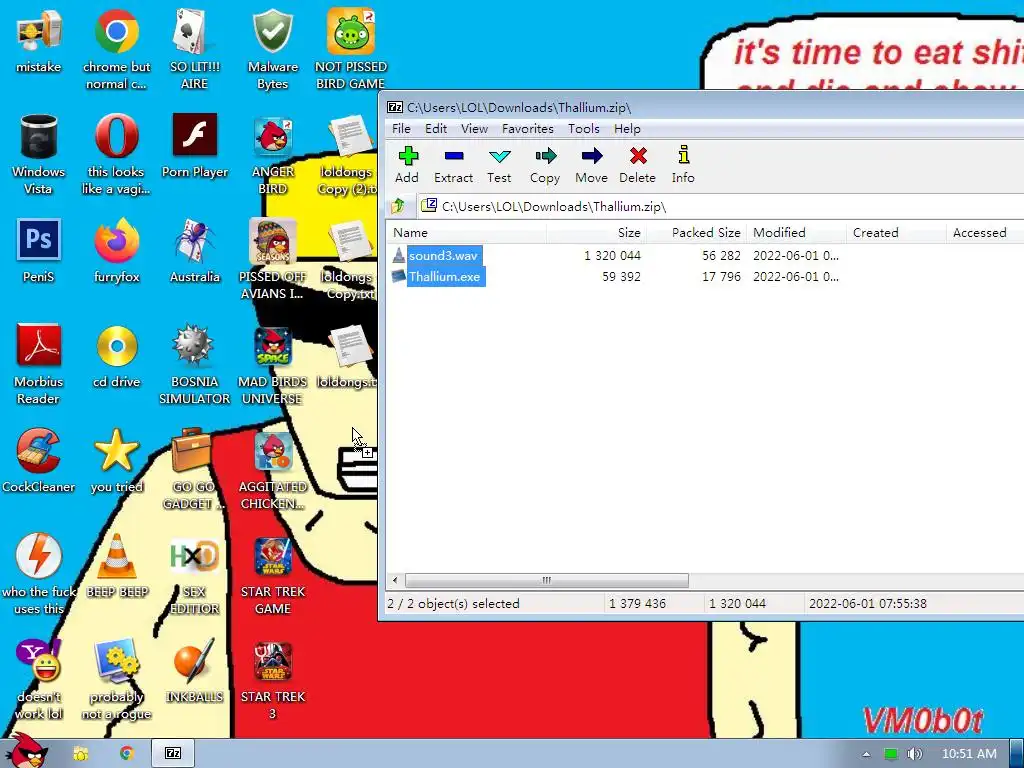
Task: Select the 'you tried' star icon
Action: click(116, 460)
